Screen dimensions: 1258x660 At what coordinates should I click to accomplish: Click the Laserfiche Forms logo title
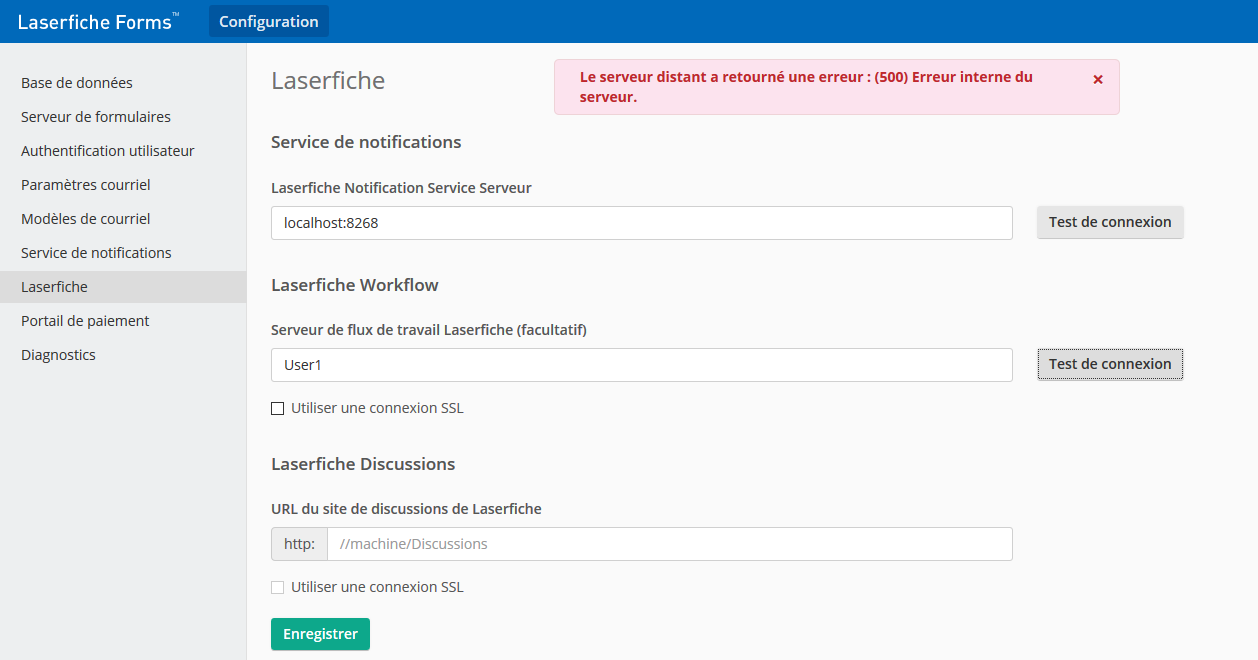point(98,21)
